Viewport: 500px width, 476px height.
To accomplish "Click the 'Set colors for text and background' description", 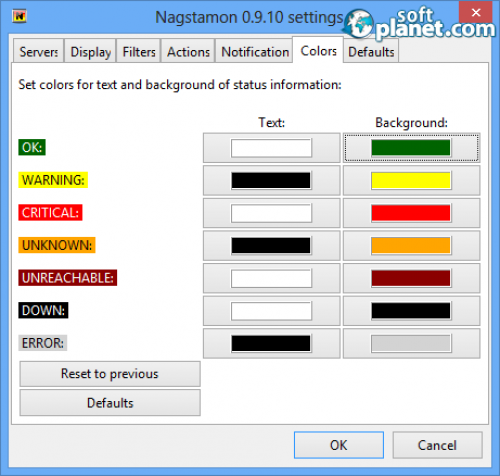I will 180,85.
